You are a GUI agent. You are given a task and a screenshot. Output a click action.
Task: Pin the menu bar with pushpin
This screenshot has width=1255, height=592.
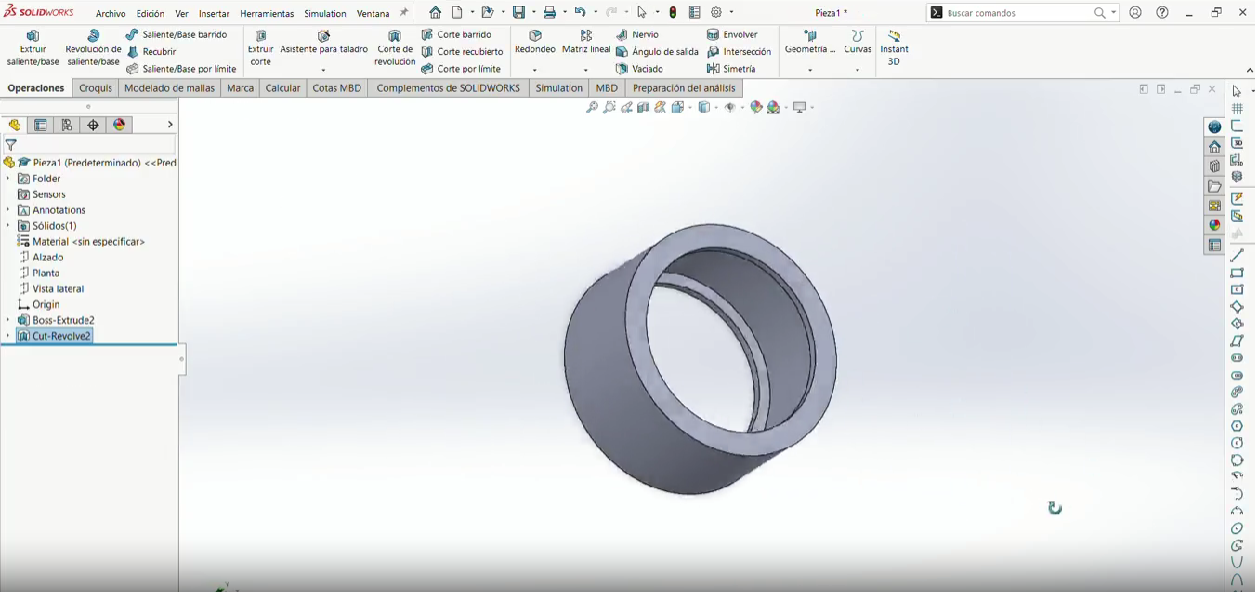(404, 13)
